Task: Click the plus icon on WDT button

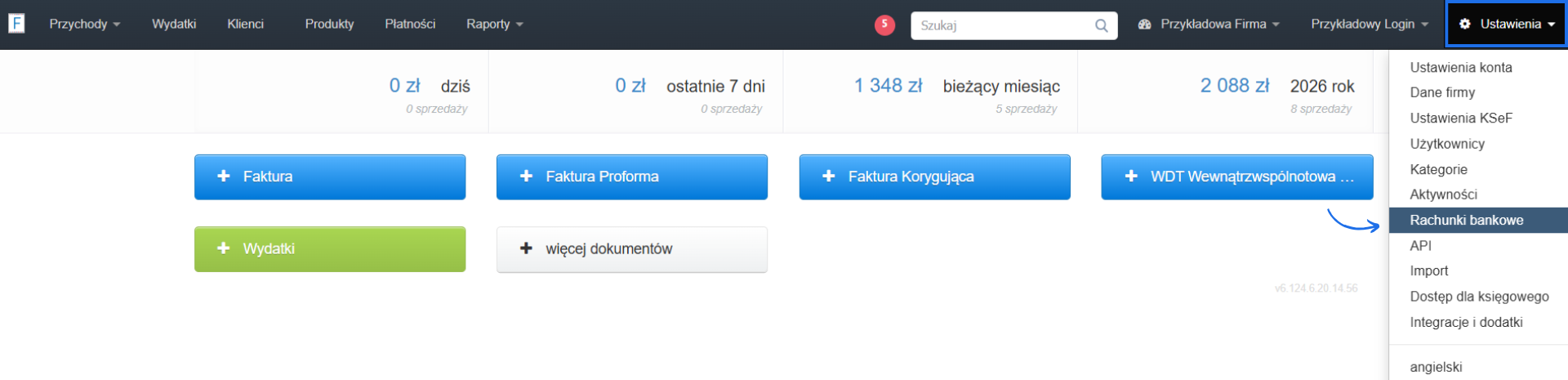Action: [1130, 176]
